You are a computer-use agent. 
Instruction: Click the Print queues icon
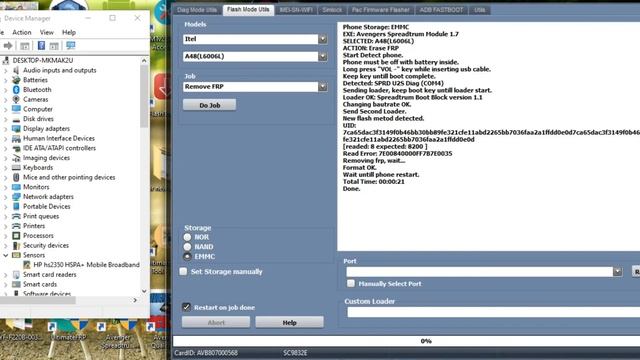click(16, 216)
